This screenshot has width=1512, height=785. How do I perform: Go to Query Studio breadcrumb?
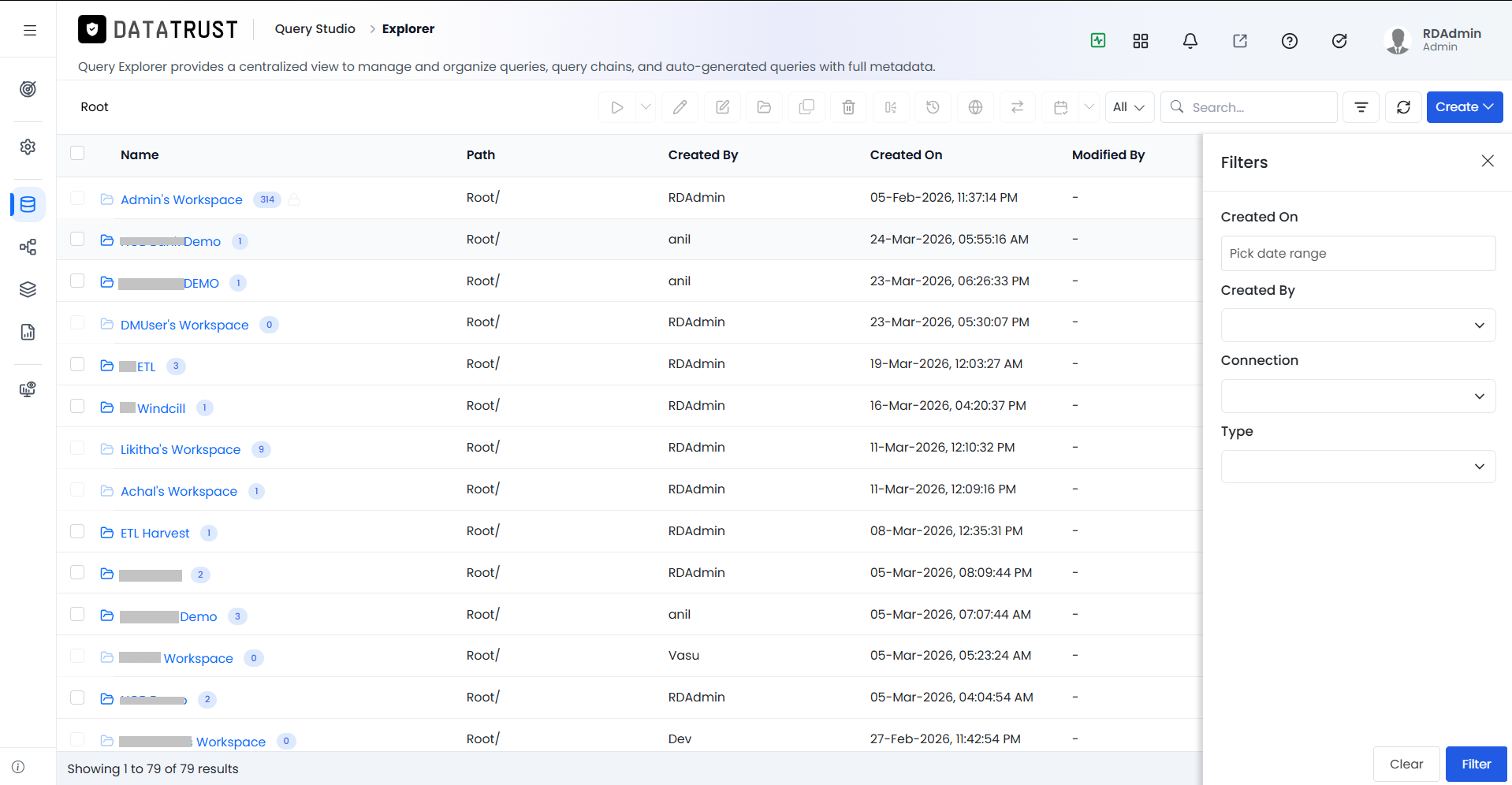click(x=315, y=29)
